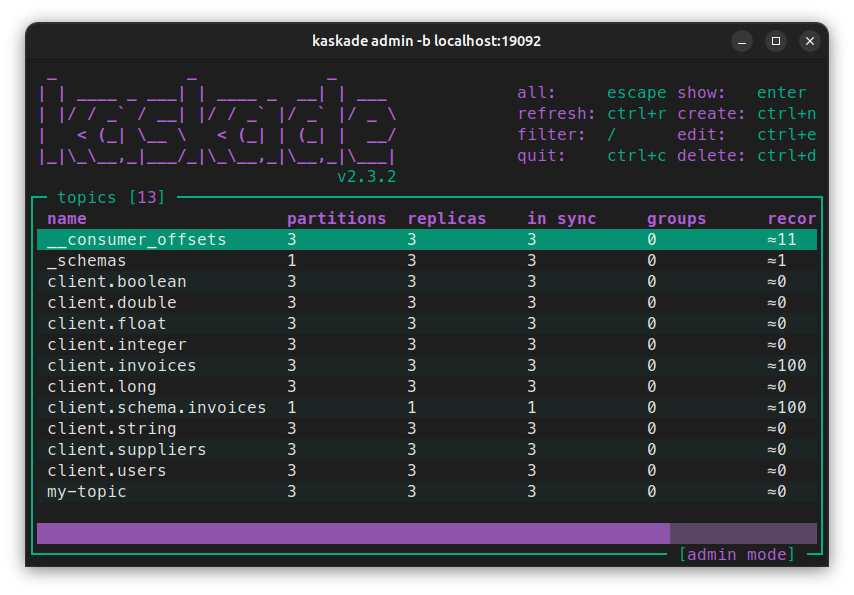Click the create ctrl+n shortcut hint
The image size is (854, 595).
tap(746, 114)
